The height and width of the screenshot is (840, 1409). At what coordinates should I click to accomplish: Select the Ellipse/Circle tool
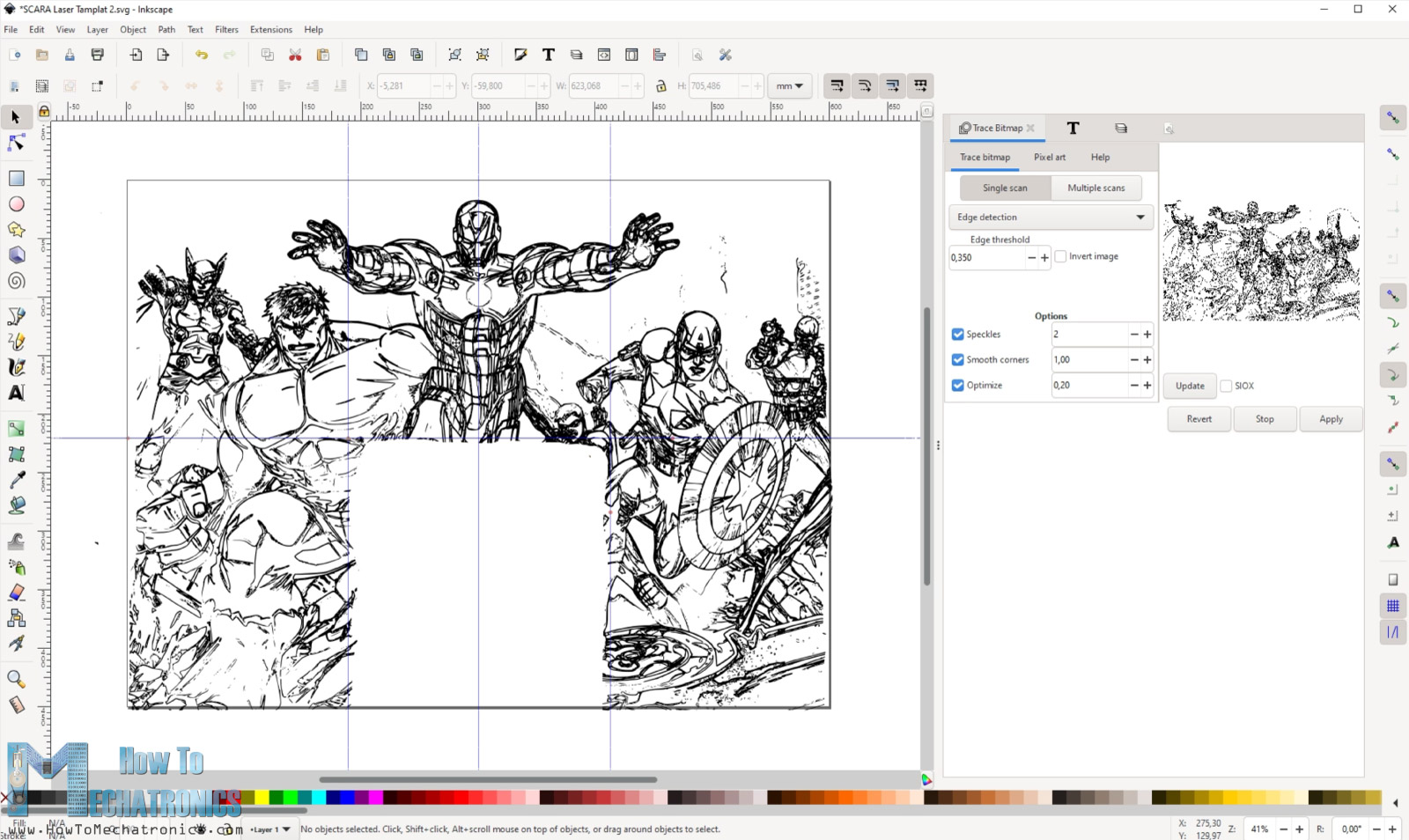tap(16, 204)
